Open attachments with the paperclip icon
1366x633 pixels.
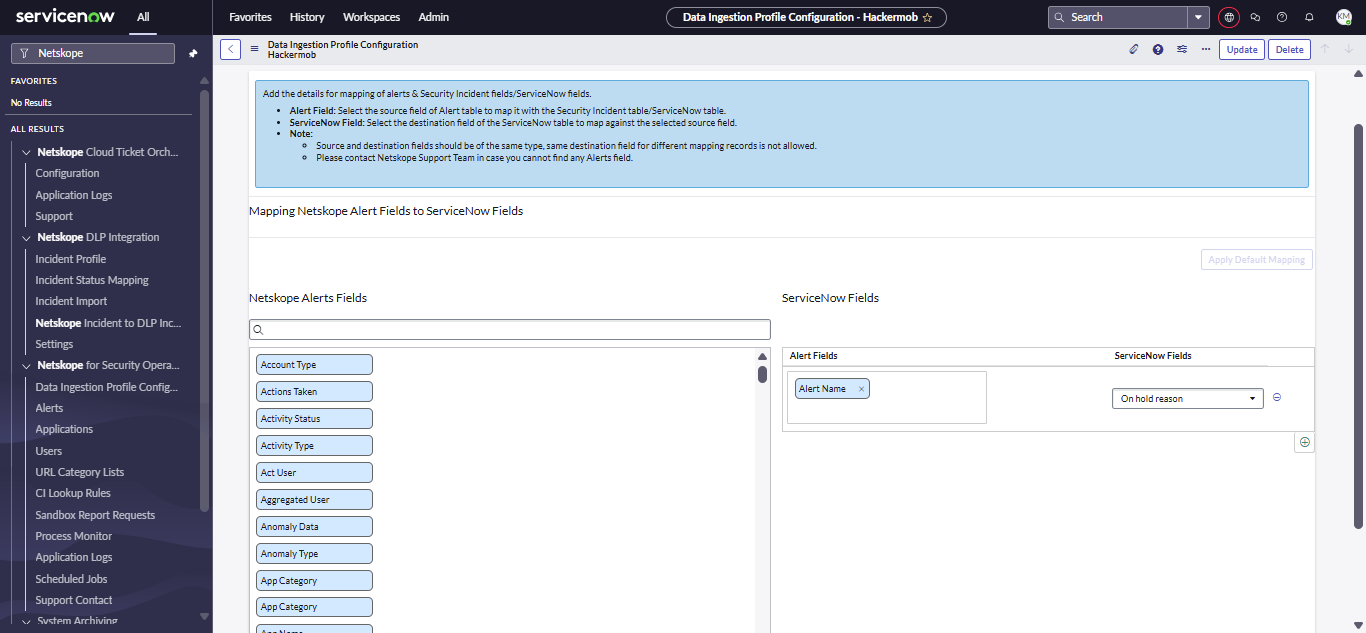pyautogui.click(x=1134, y=49)
